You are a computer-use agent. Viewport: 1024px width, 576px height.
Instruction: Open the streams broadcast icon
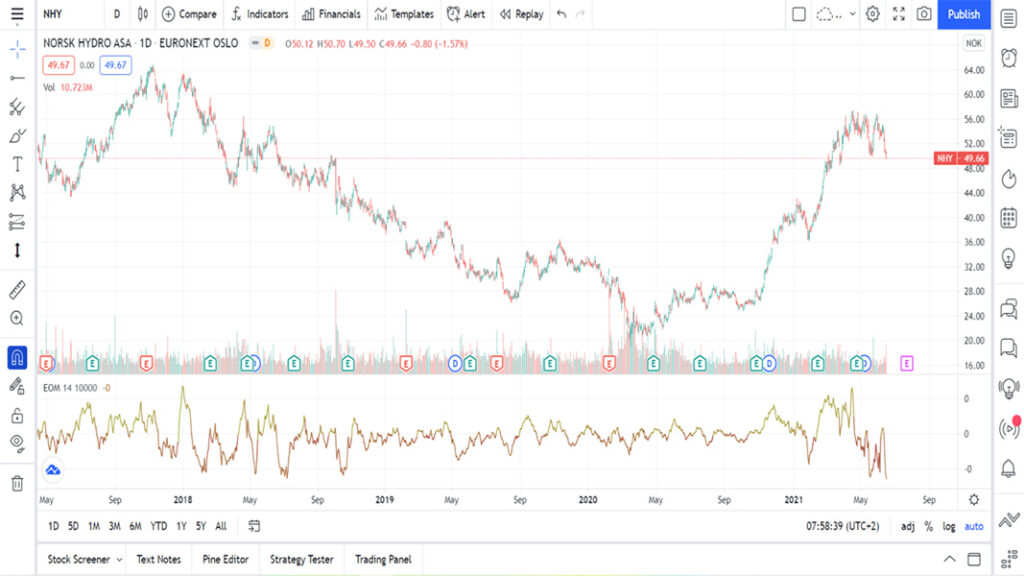coord(1008,428)
